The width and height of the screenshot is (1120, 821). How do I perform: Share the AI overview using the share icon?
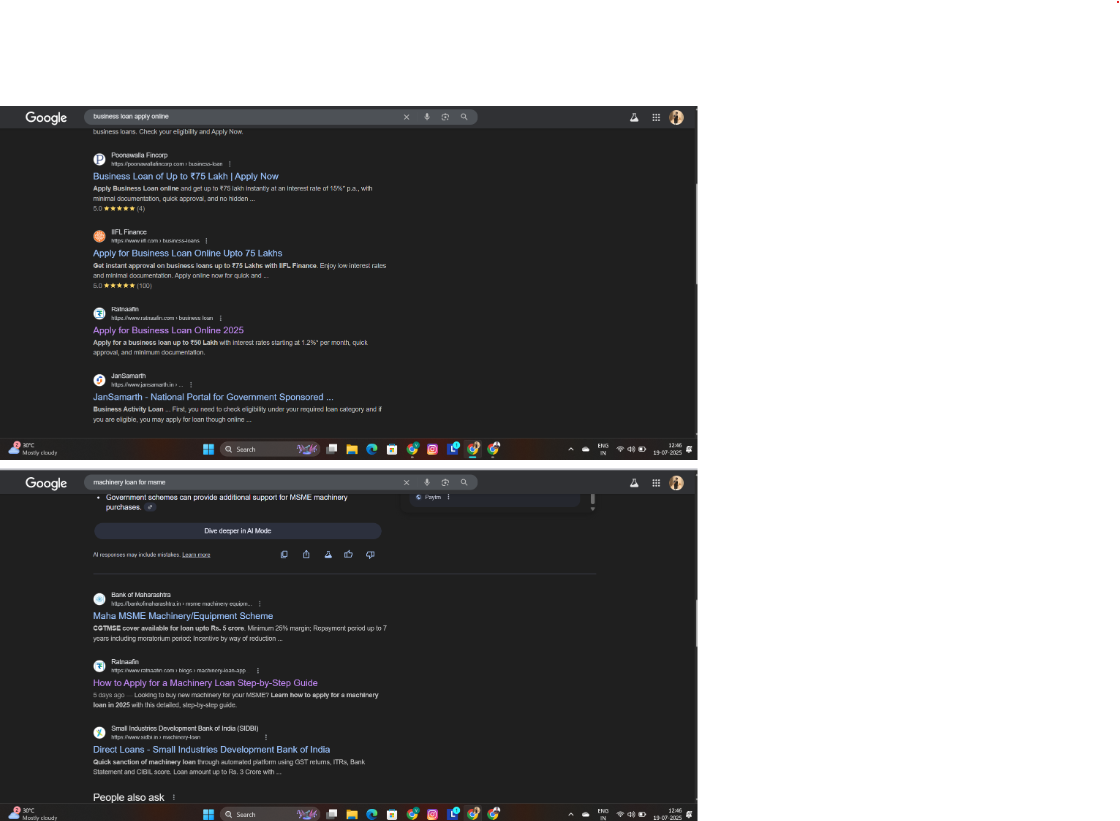click(x=306, y=554)
